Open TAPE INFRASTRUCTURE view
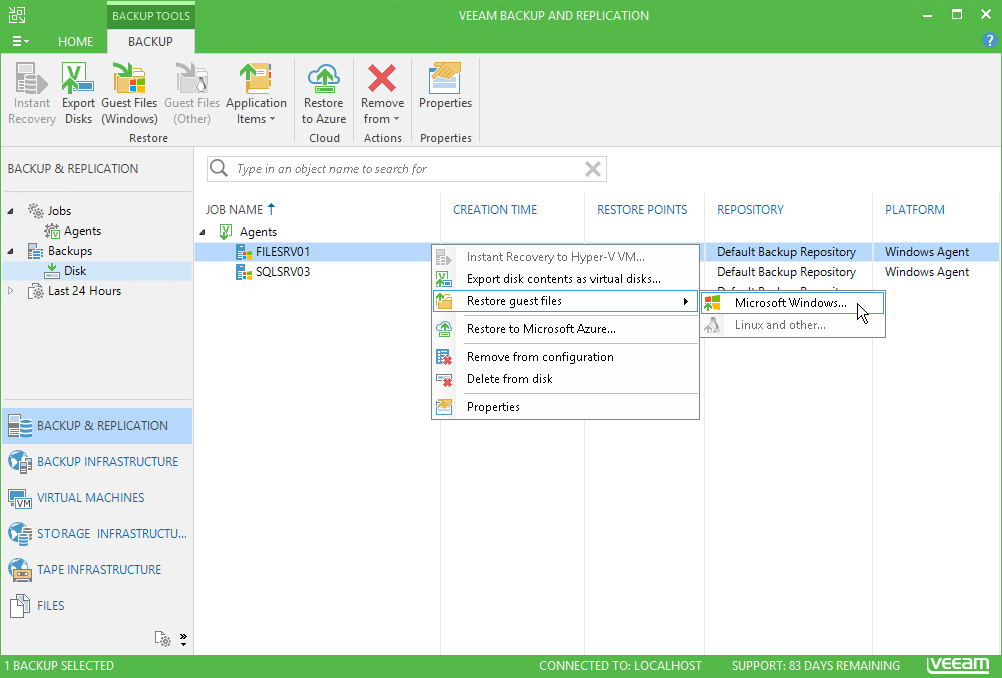The height and width of the screenshot is (678, 1002). pos(97,569)
